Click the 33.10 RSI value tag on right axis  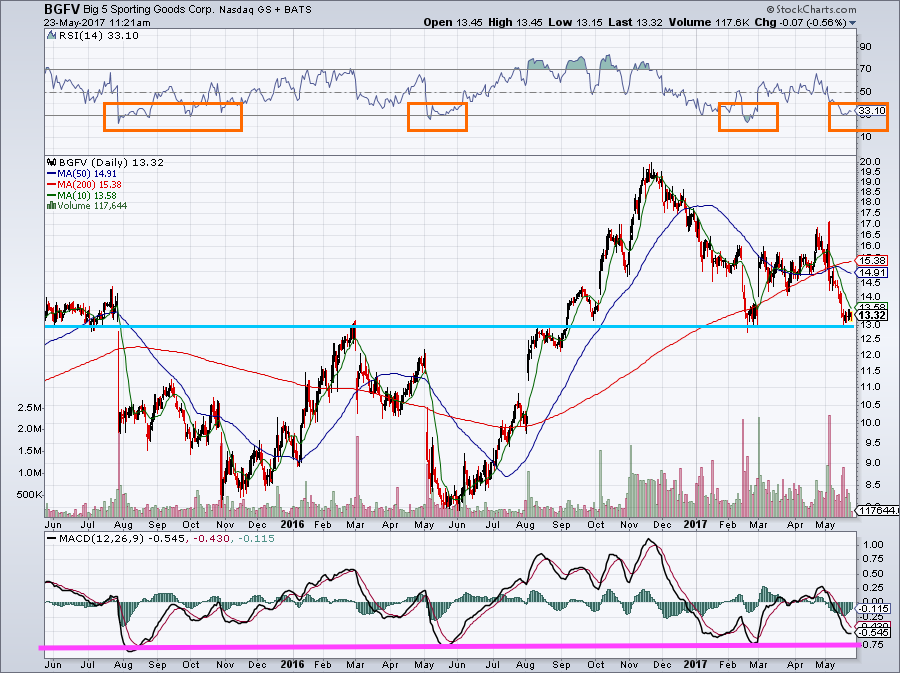pos(872,110)
